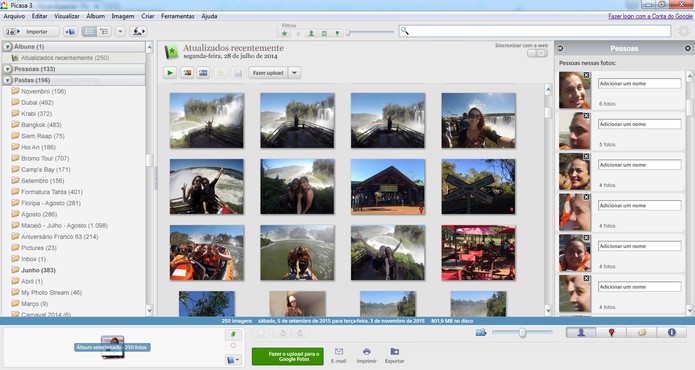Collapse the Pessoas (133) section

coord(8,69)
